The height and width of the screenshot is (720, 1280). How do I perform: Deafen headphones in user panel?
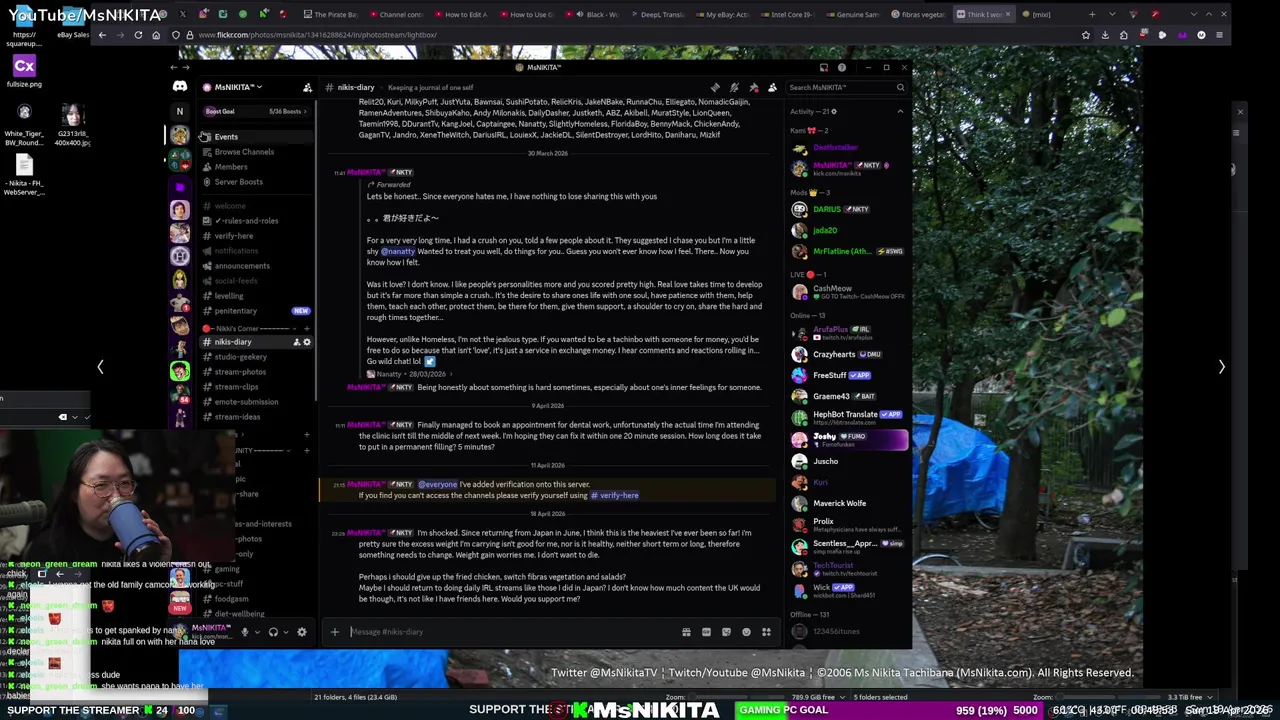tap(273, 632)
